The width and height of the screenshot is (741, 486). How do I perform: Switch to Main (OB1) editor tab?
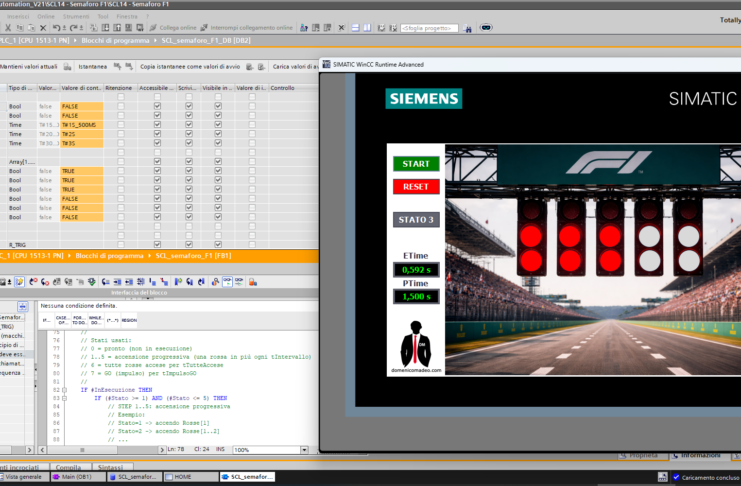[x=78, y=477]
